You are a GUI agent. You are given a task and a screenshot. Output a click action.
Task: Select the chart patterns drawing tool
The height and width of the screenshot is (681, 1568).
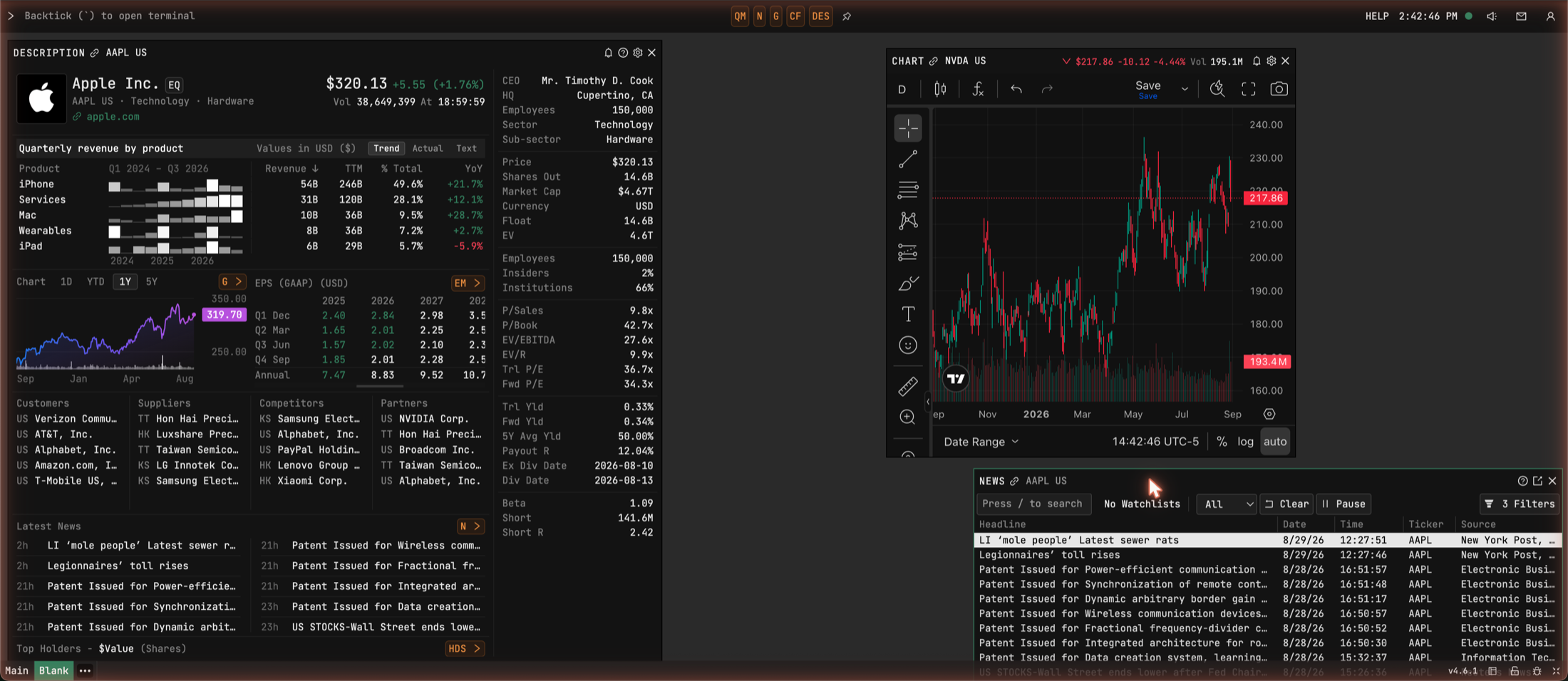(907, 221)
